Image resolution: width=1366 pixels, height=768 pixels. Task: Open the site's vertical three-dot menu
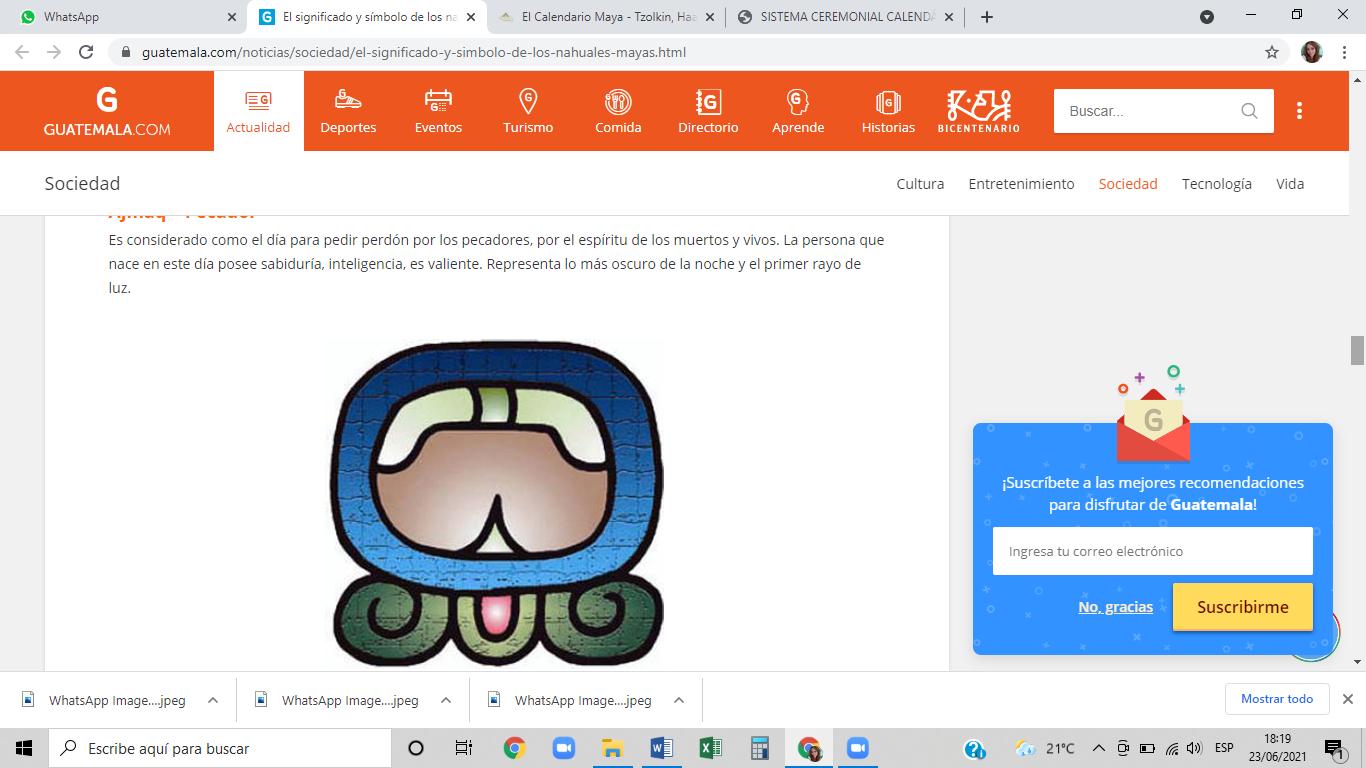[x=1299, y=111]
